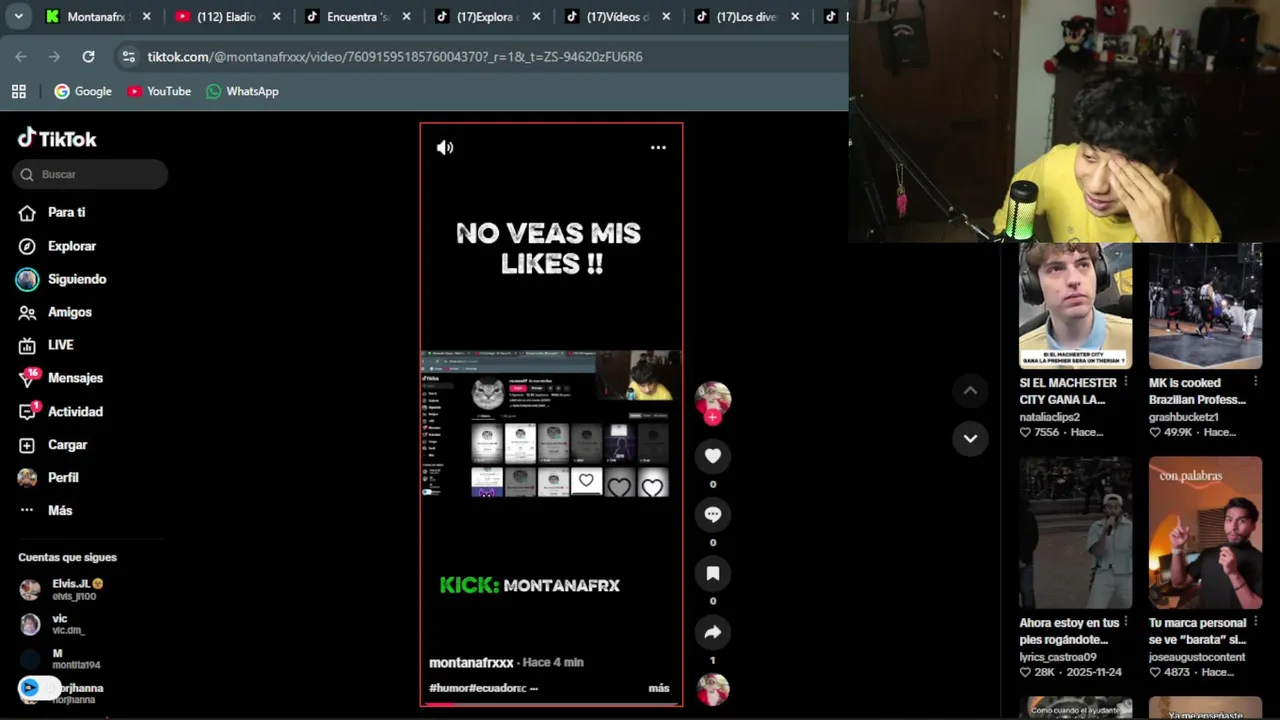This screenshot has height=720, width=1280.
Task: Toggle the blue floating widget near jorjhanna
Action: tap(38, 688)
